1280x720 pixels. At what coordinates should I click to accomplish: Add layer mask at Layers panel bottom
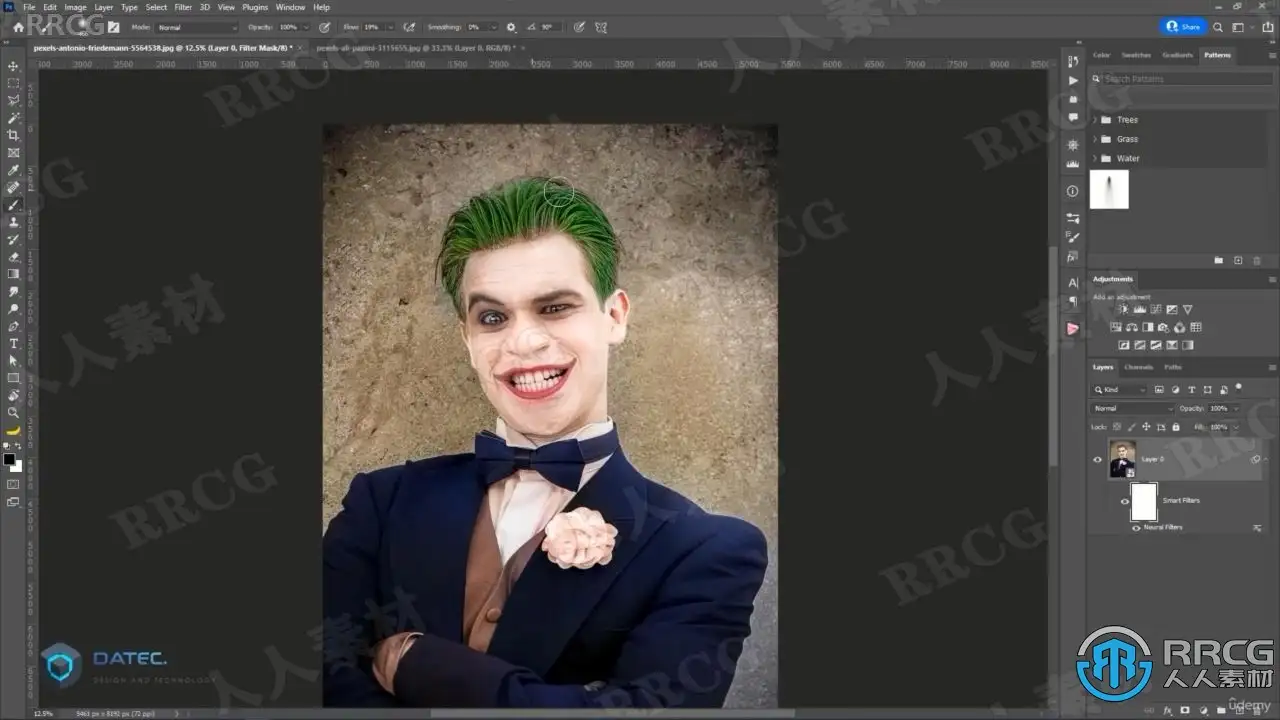(x=1183, y=711)
